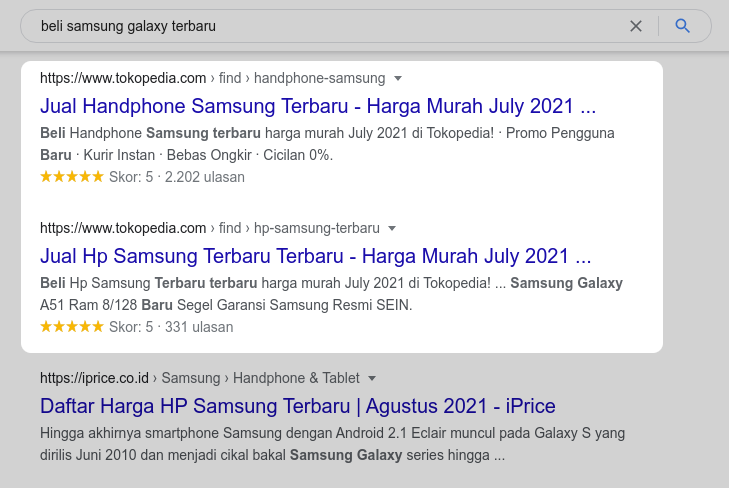Click the Samsung Galaxy A51 snippet text
This screenshot has width=729, height=488.
(x=331, y=294)
